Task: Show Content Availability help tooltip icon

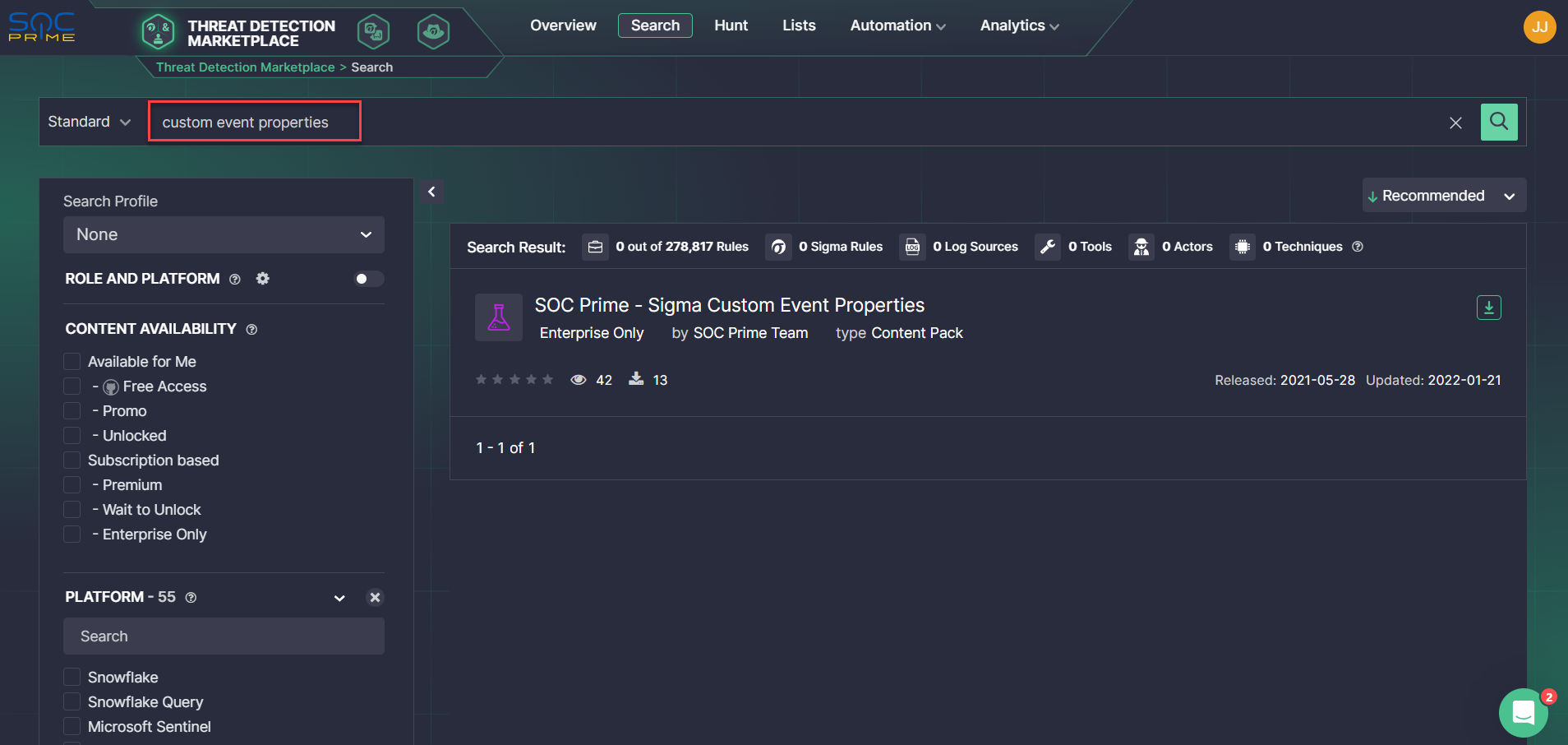Action: tap(251, 330)
